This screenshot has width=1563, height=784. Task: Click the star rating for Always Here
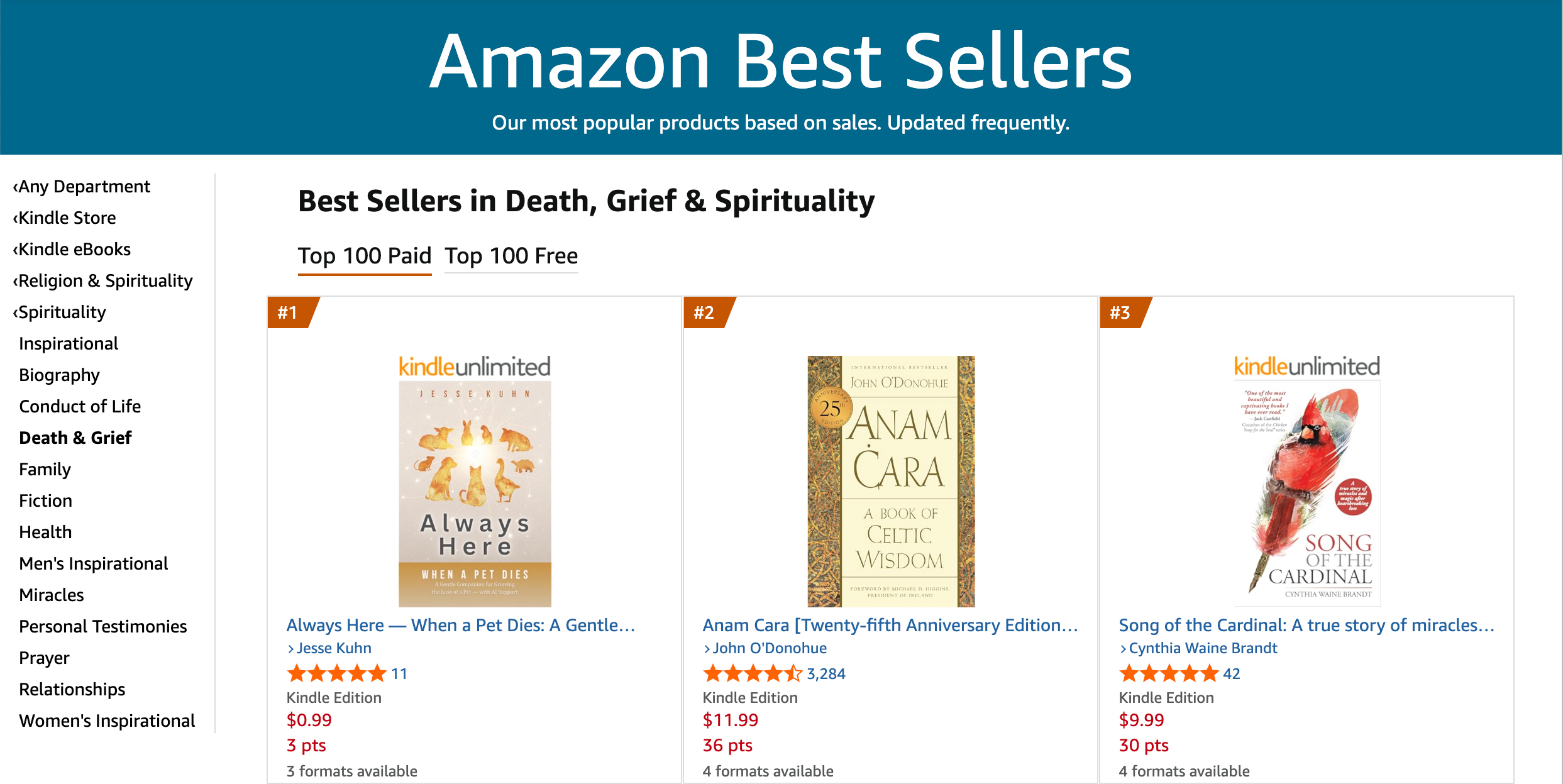click(336, 674)
